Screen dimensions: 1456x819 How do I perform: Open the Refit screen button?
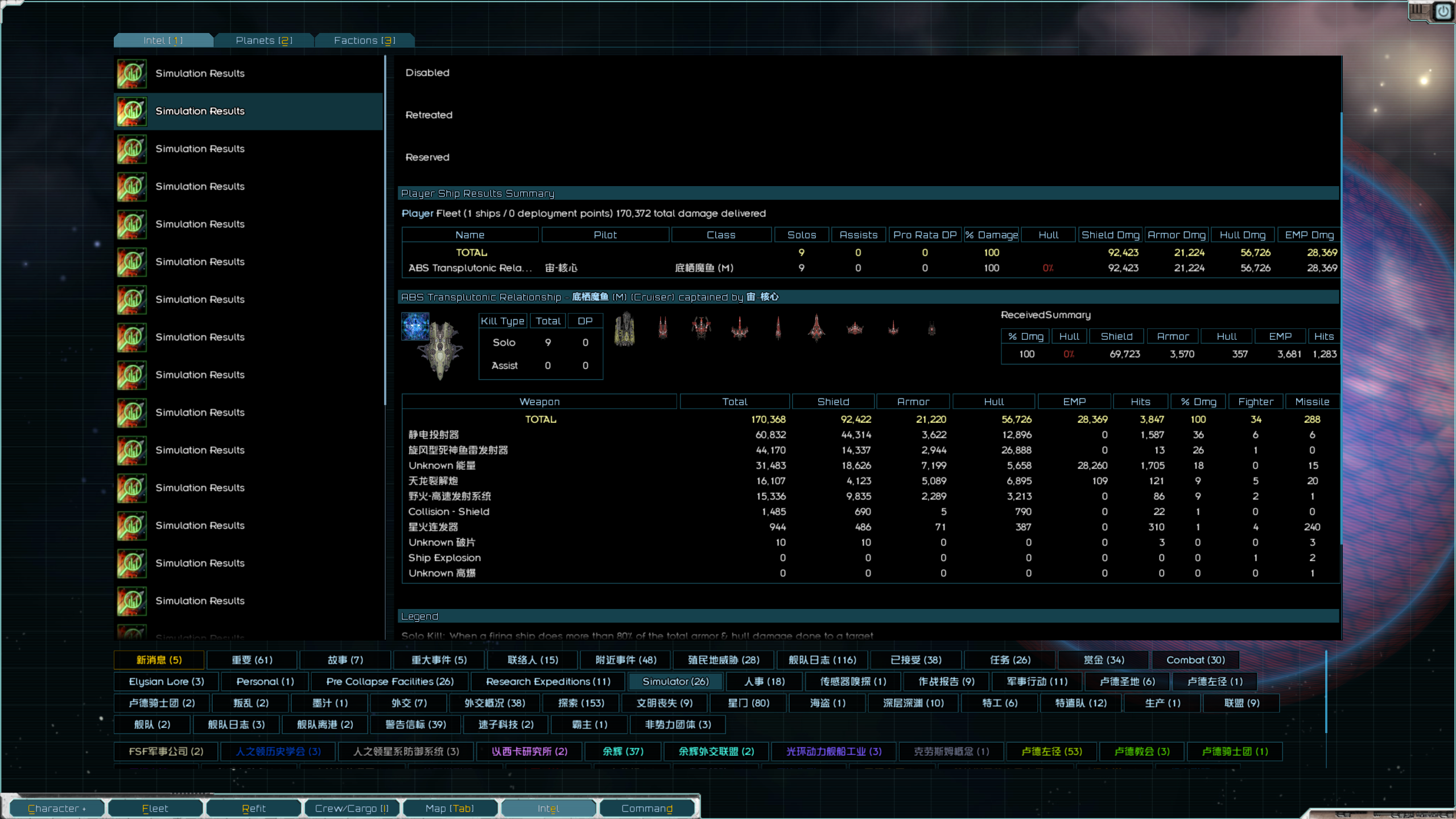tap(253, 808)
